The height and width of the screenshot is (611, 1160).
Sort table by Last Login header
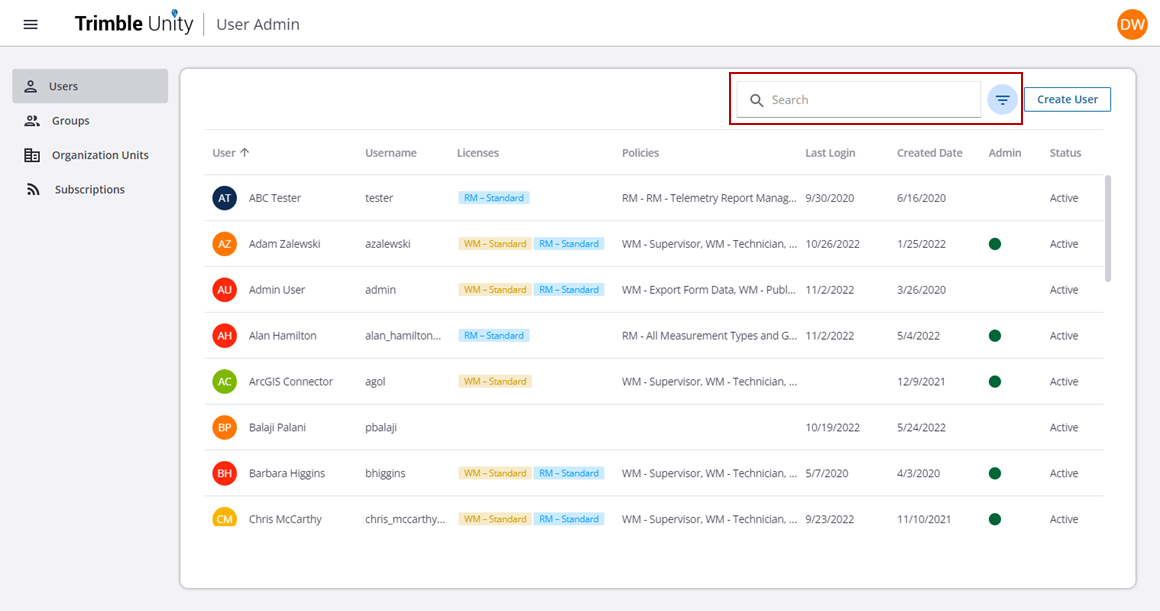tap(830, 153)
